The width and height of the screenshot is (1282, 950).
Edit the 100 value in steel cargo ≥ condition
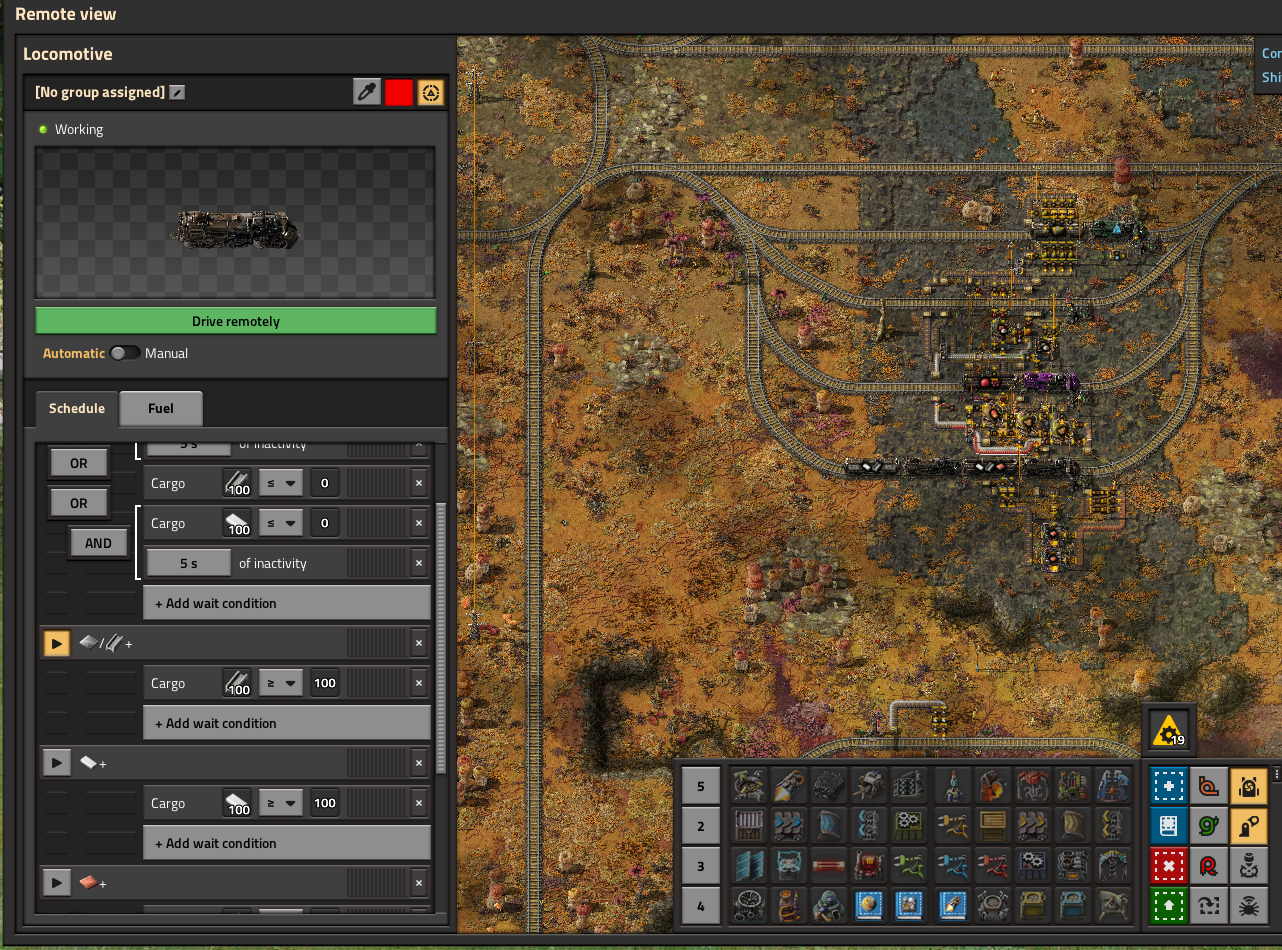pyautogui.click(x=324, y=683)
